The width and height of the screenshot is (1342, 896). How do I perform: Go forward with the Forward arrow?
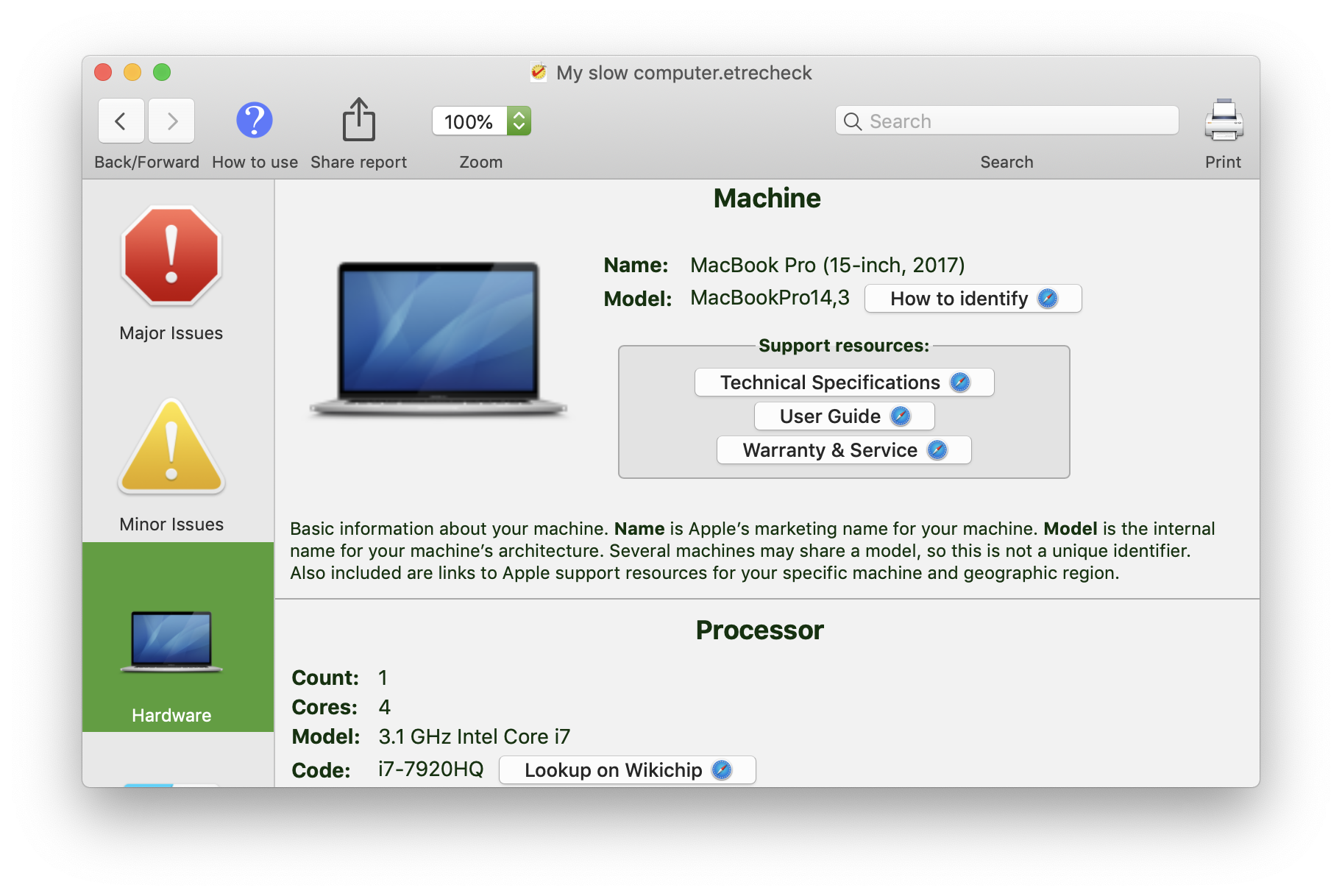pyautogui.click(x=171, y=121)
